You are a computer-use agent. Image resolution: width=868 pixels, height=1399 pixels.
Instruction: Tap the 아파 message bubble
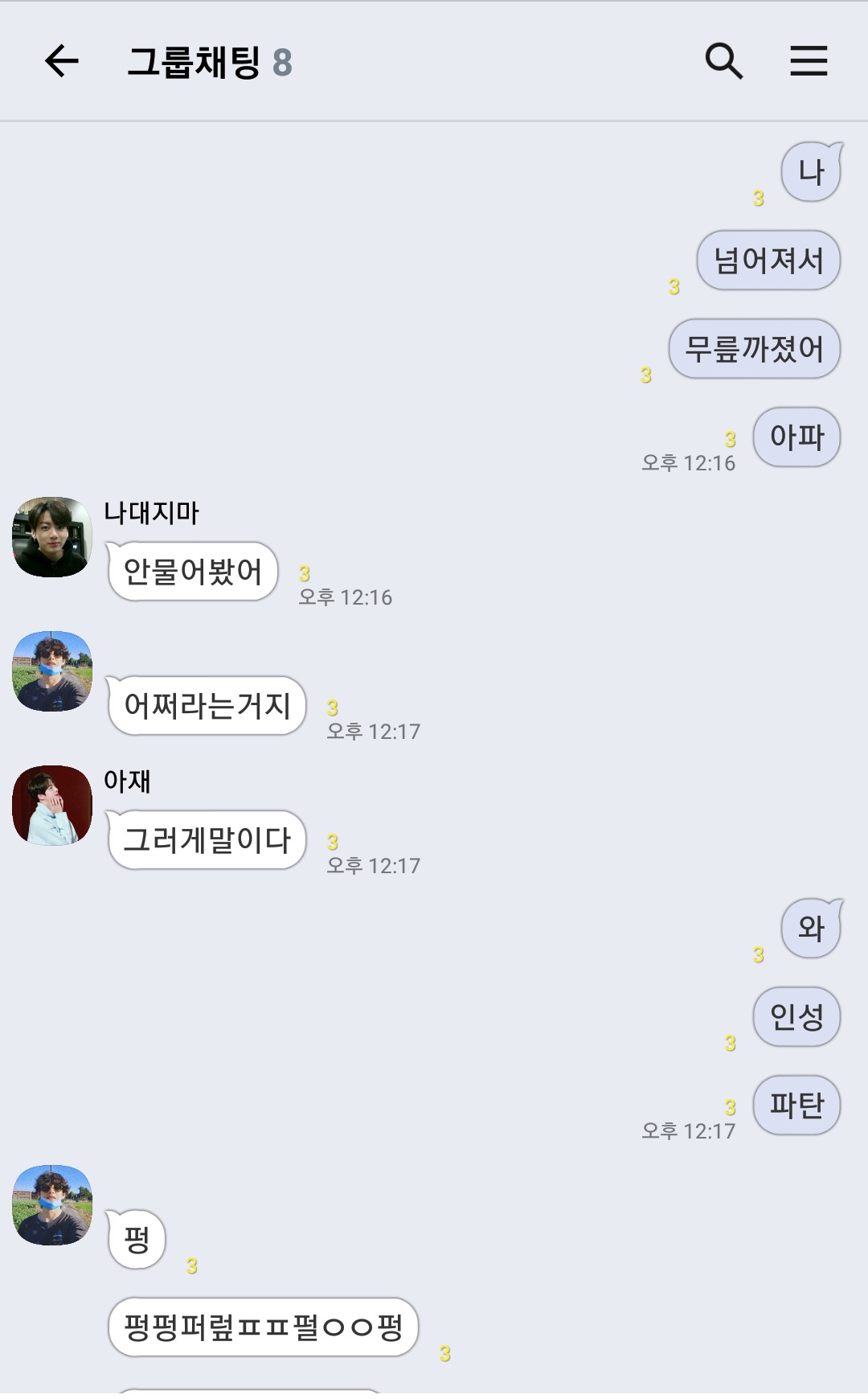coord(796,437)
